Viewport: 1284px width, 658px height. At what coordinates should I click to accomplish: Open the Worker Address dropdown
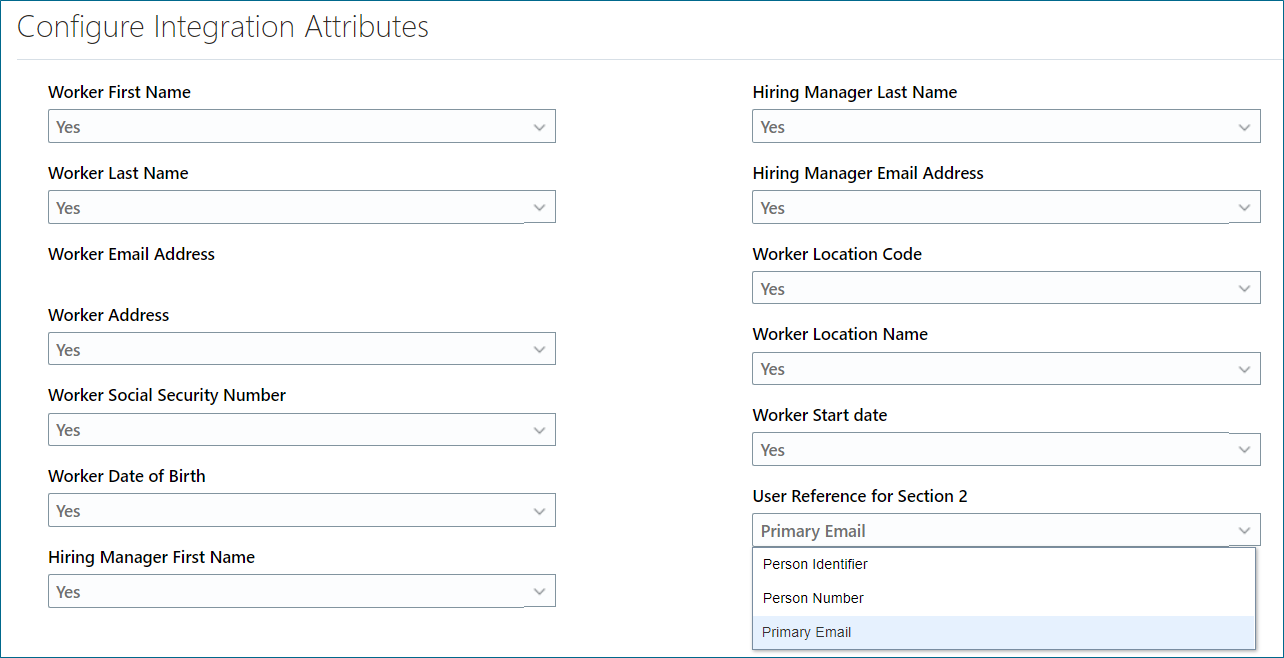539,350
